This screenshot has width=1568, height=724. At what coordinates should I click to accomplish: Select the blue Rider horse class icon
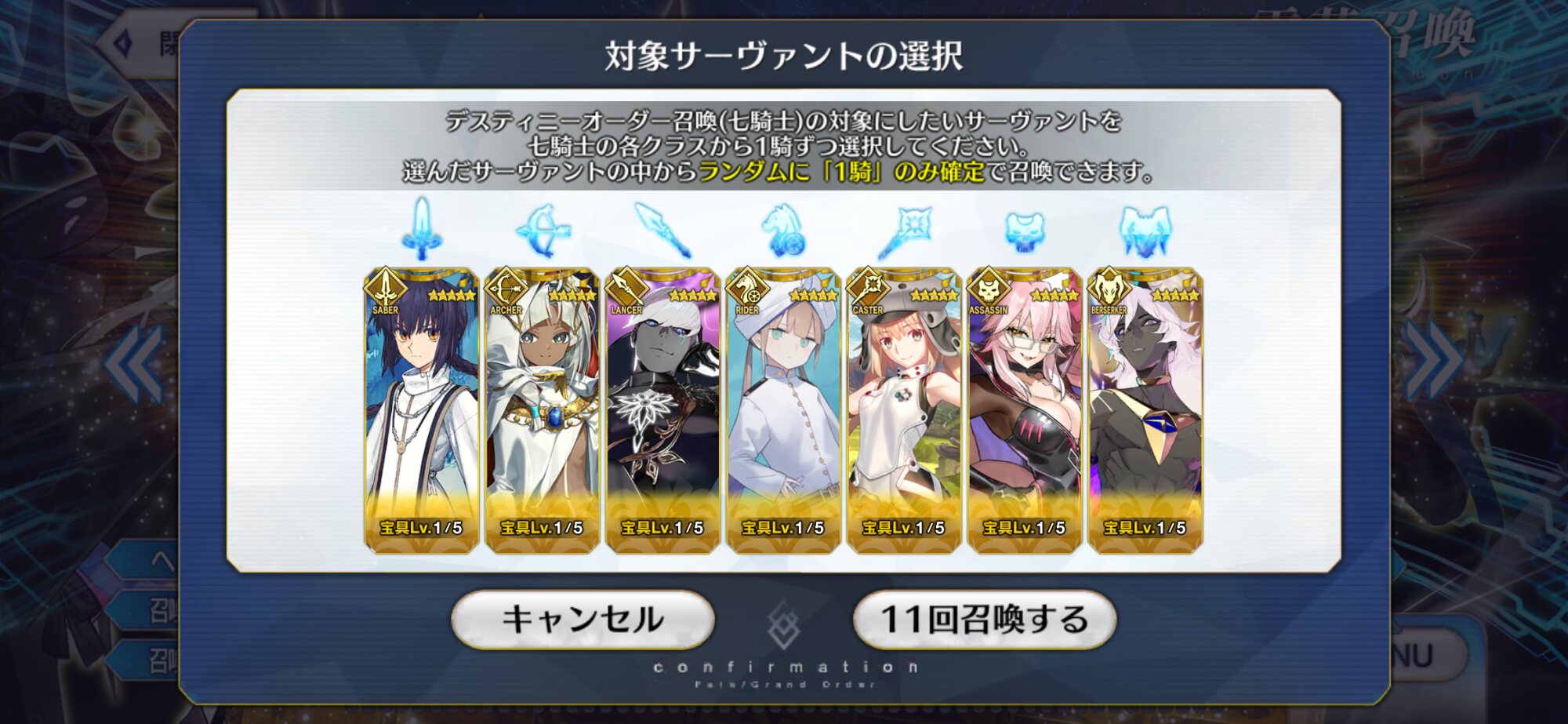pos(783,231)
